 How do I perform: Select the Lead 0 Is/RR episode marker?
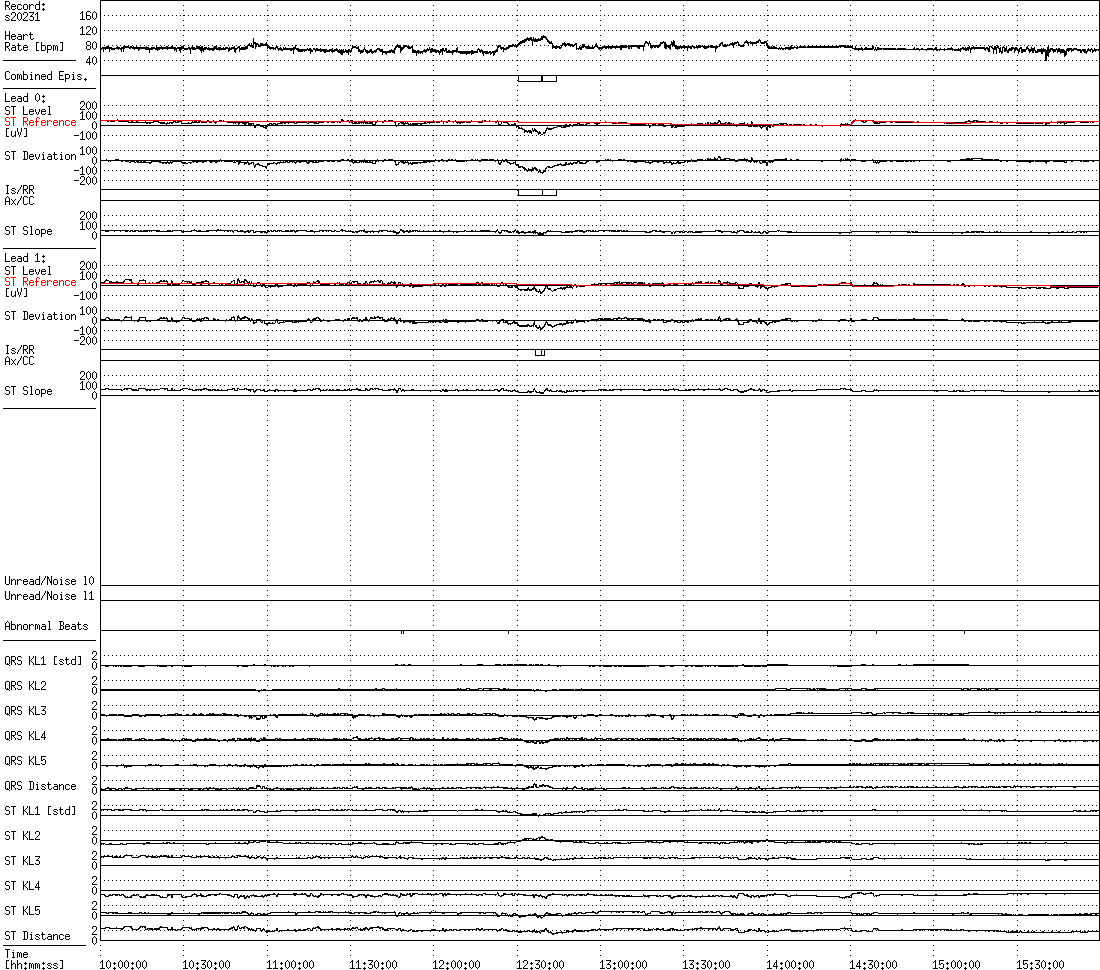pos(537,193)
